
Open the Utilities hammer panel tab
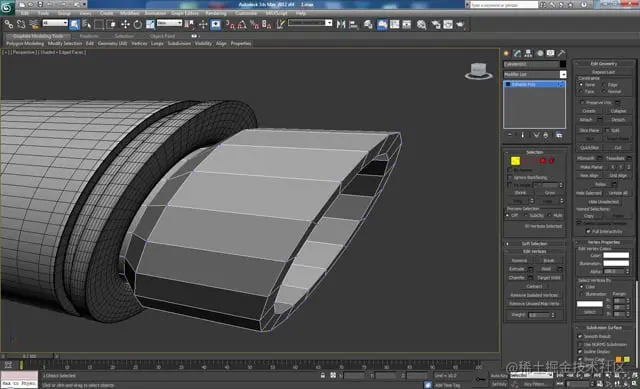click(x=562, y=53)
